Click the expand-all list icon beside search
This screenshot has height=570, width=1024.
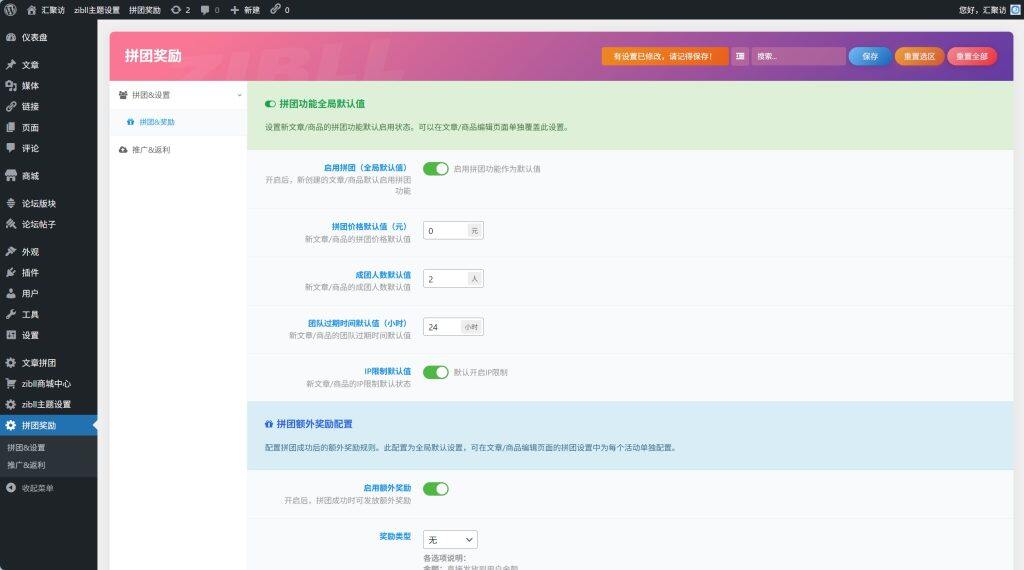[x=740, y=56]
